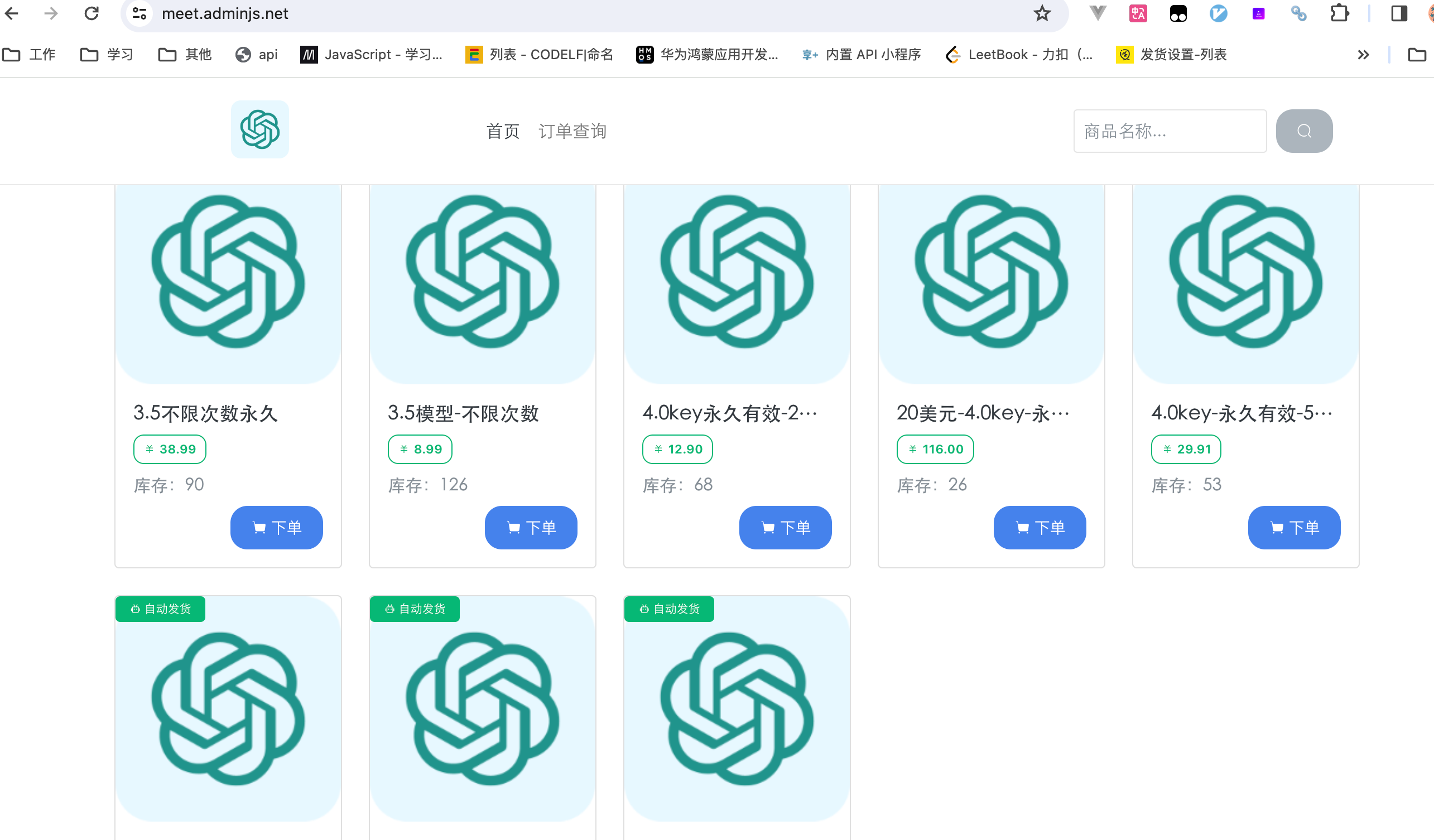Toggle the browser side panel icon
The height and width of the screenshot is (840, 1434).
coord(1399,13)
